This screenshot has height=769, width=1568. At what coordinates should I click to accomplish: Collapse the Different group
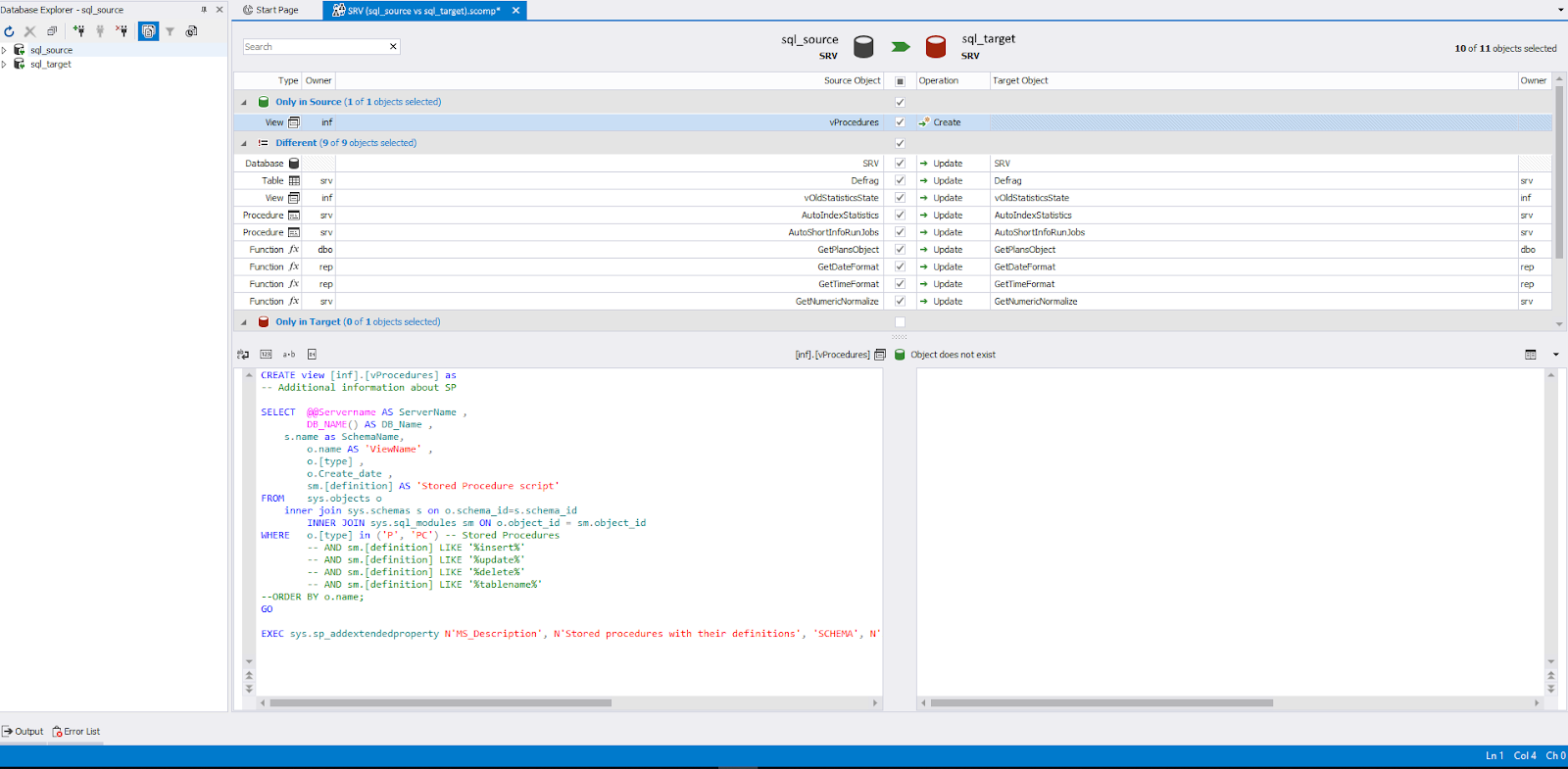[x=244, y=143]
